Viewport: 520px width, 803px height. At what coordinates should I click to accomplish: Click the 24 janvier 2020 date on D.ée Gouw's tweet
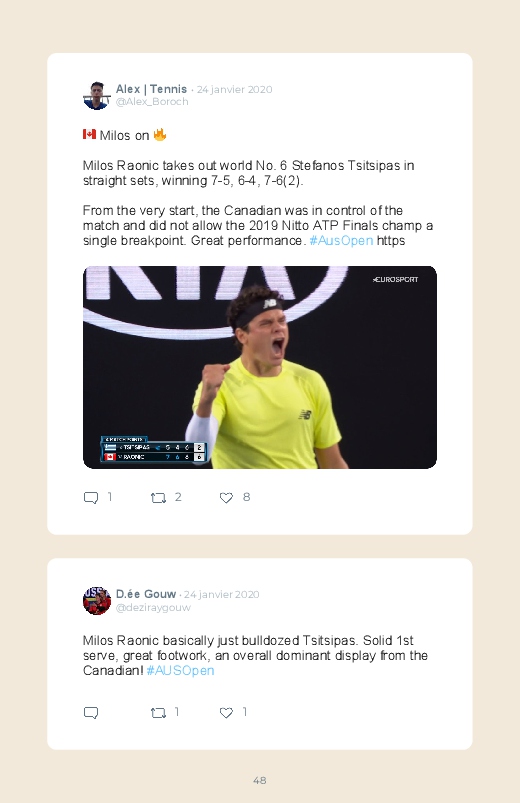pyautogui.click(x=222, y=595)
